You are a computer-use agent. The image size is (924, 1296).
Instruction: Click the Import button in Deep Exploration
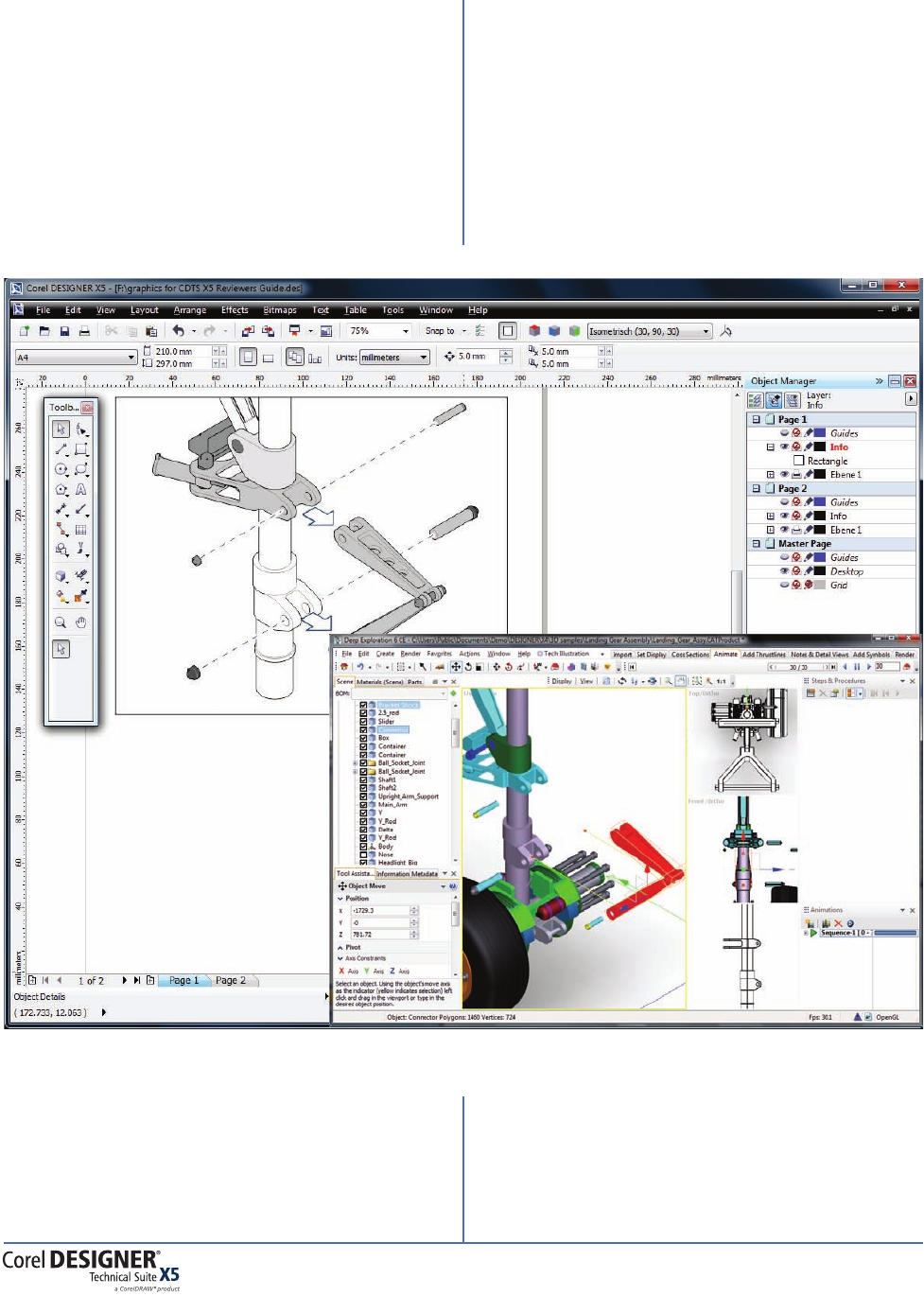tap(621, 654)
